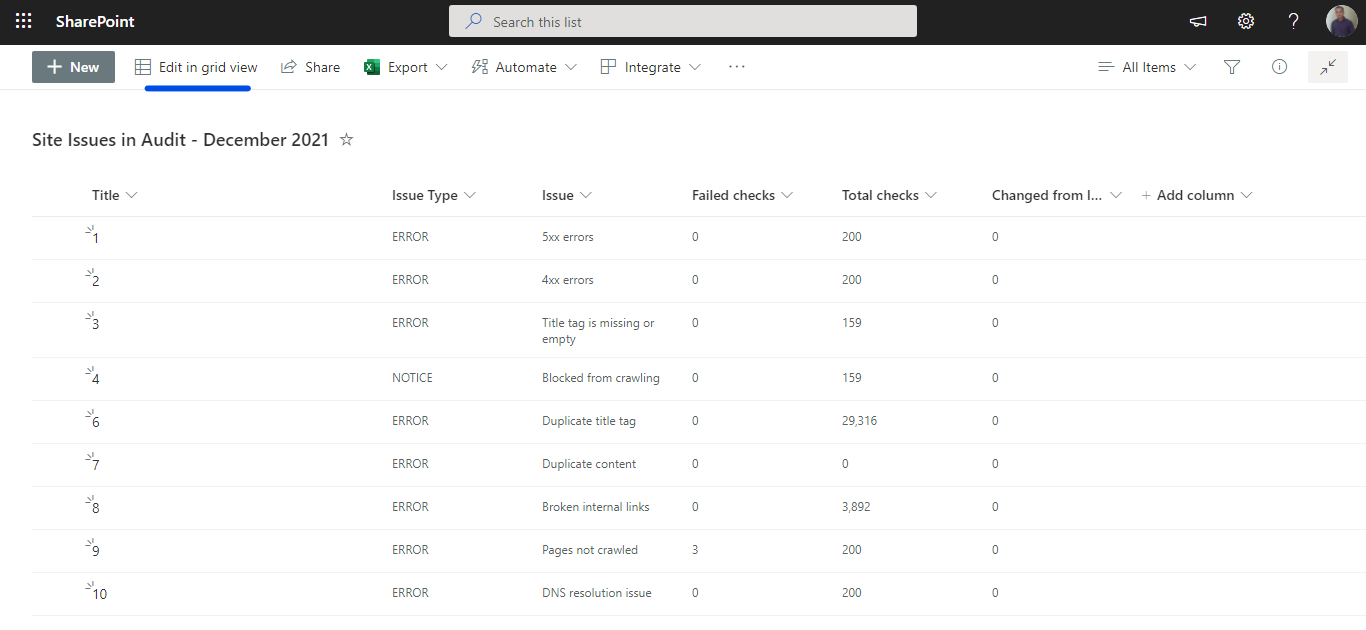Open the more options ellipsis menu
The height and width of the screenshot is (630, 1366).
pyautogui.click(x=737, y=67)
